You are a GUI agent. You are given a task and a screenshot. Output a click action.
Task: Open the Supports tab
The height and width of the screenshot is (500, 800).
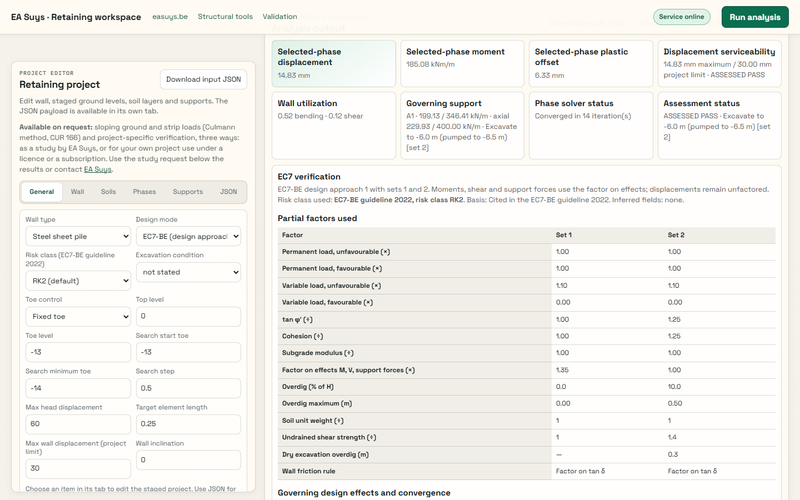188,192
